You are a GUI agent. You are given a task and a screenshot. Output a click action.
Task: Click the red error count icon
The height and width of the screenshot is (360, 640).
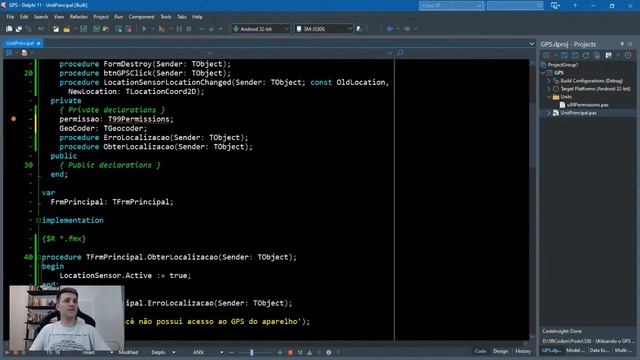coord(290,352)
